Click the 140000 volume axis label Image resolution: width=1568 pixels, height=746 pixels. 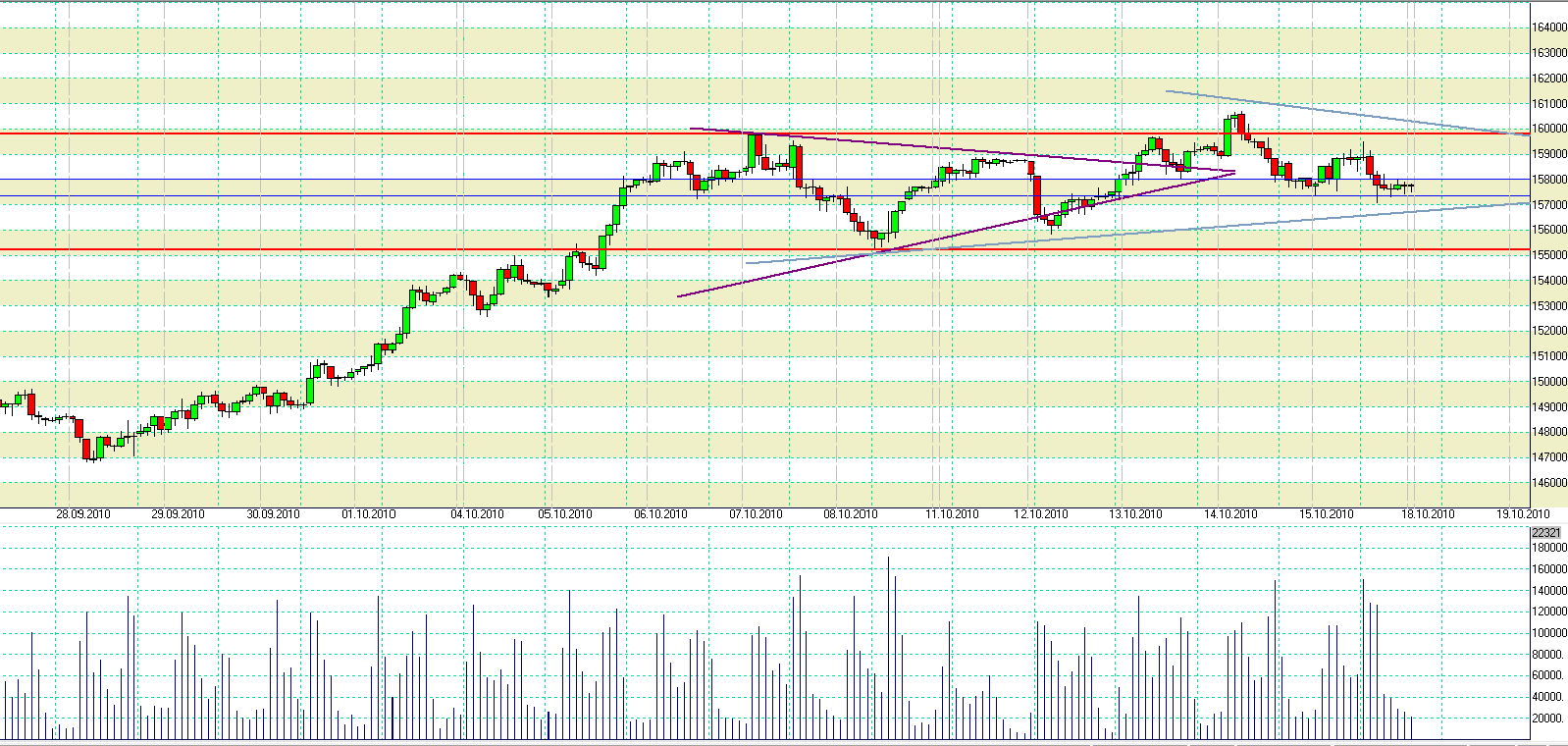pos(1549,591)
